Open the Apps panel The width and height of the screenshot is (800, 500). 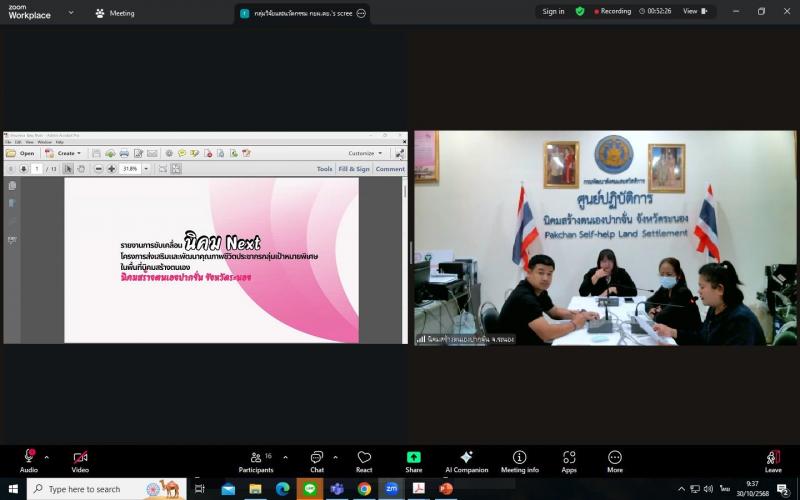pyautogui.click(x=569, y=460)
